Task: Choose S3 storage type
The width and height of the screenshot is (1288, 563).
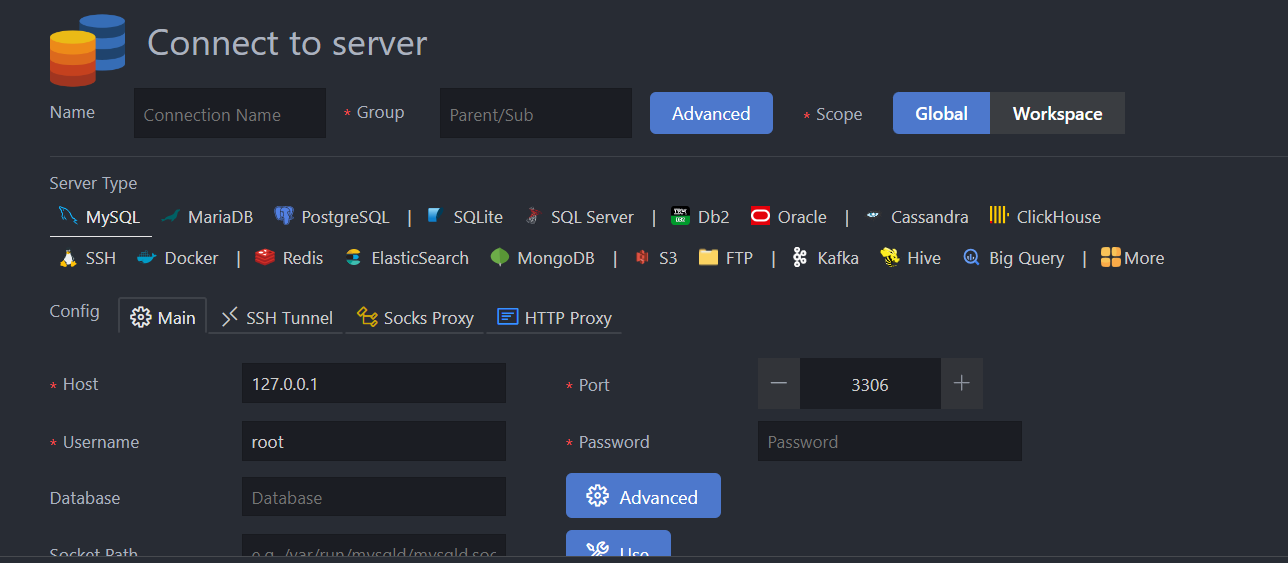Action: pyautogui.click(x=656, y=258)
